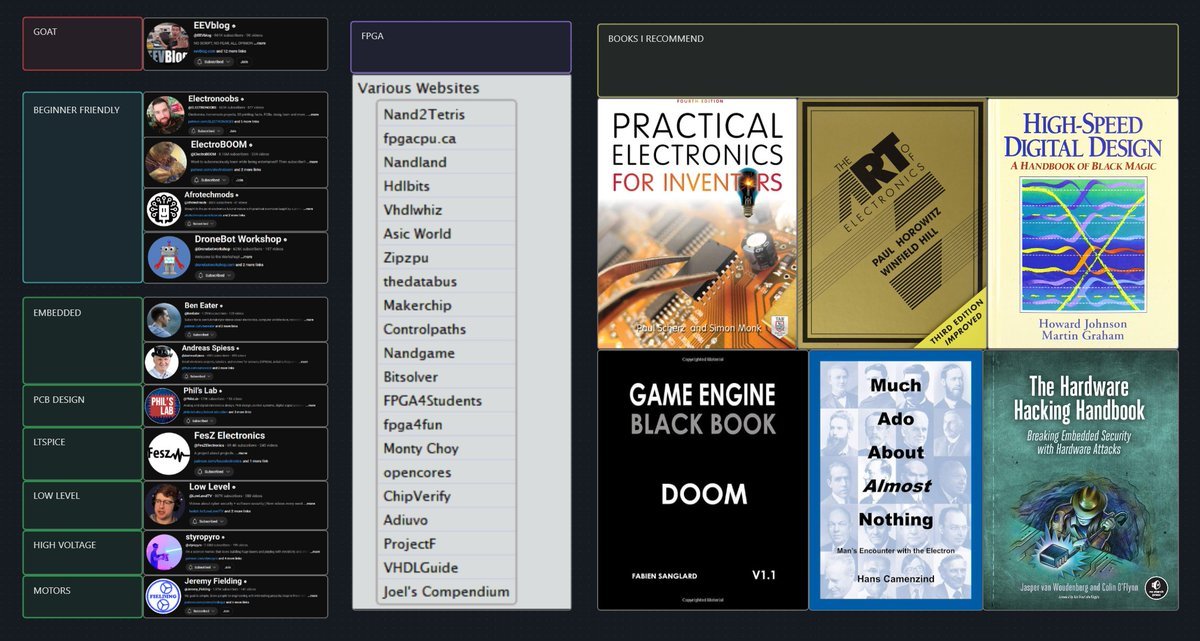Open Subscribed dropdown on DroneBot Workshop card

214,275
